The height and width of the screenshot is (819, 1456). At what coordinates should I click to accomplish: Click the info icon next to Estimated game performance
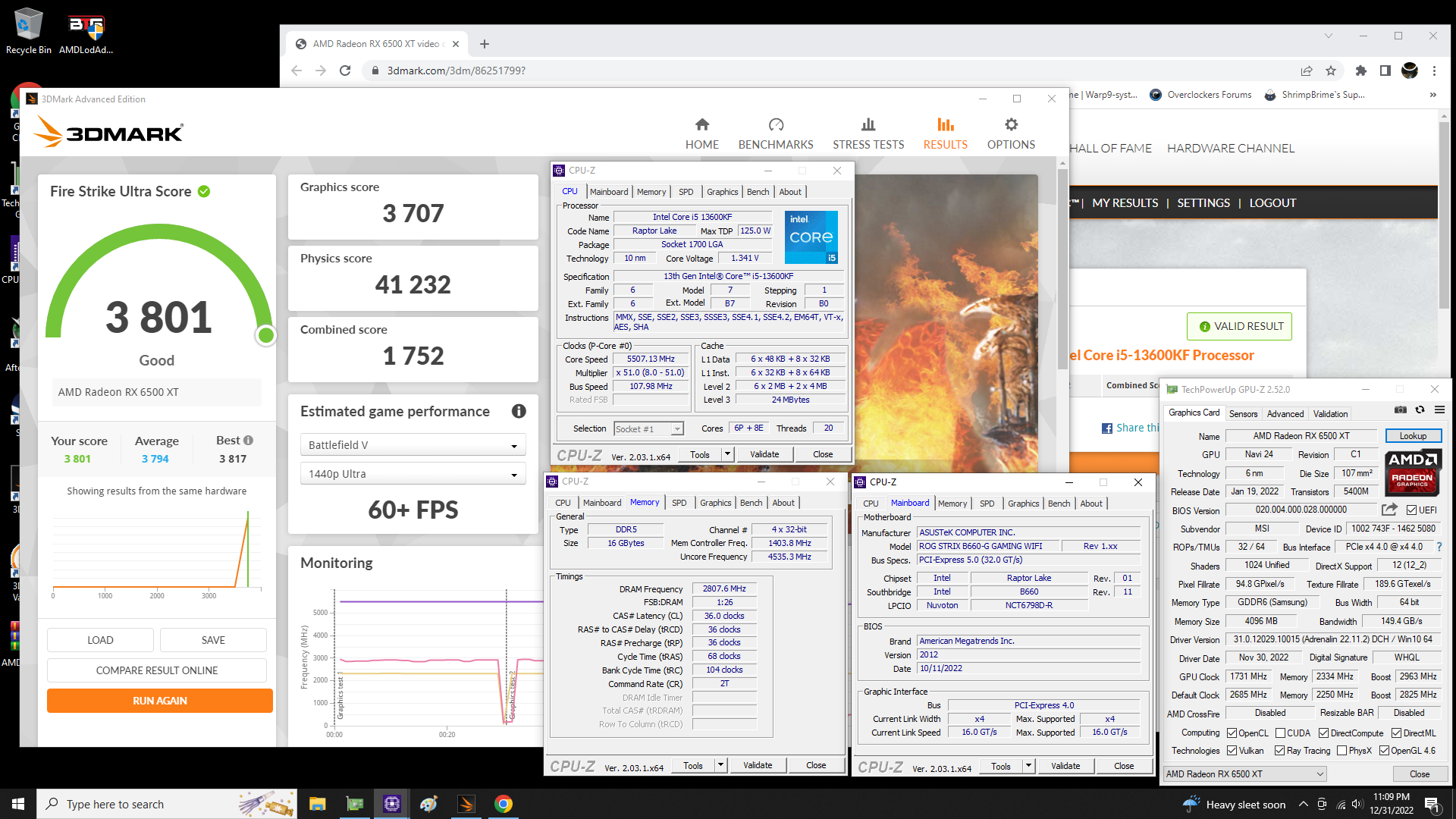(519, 411)
